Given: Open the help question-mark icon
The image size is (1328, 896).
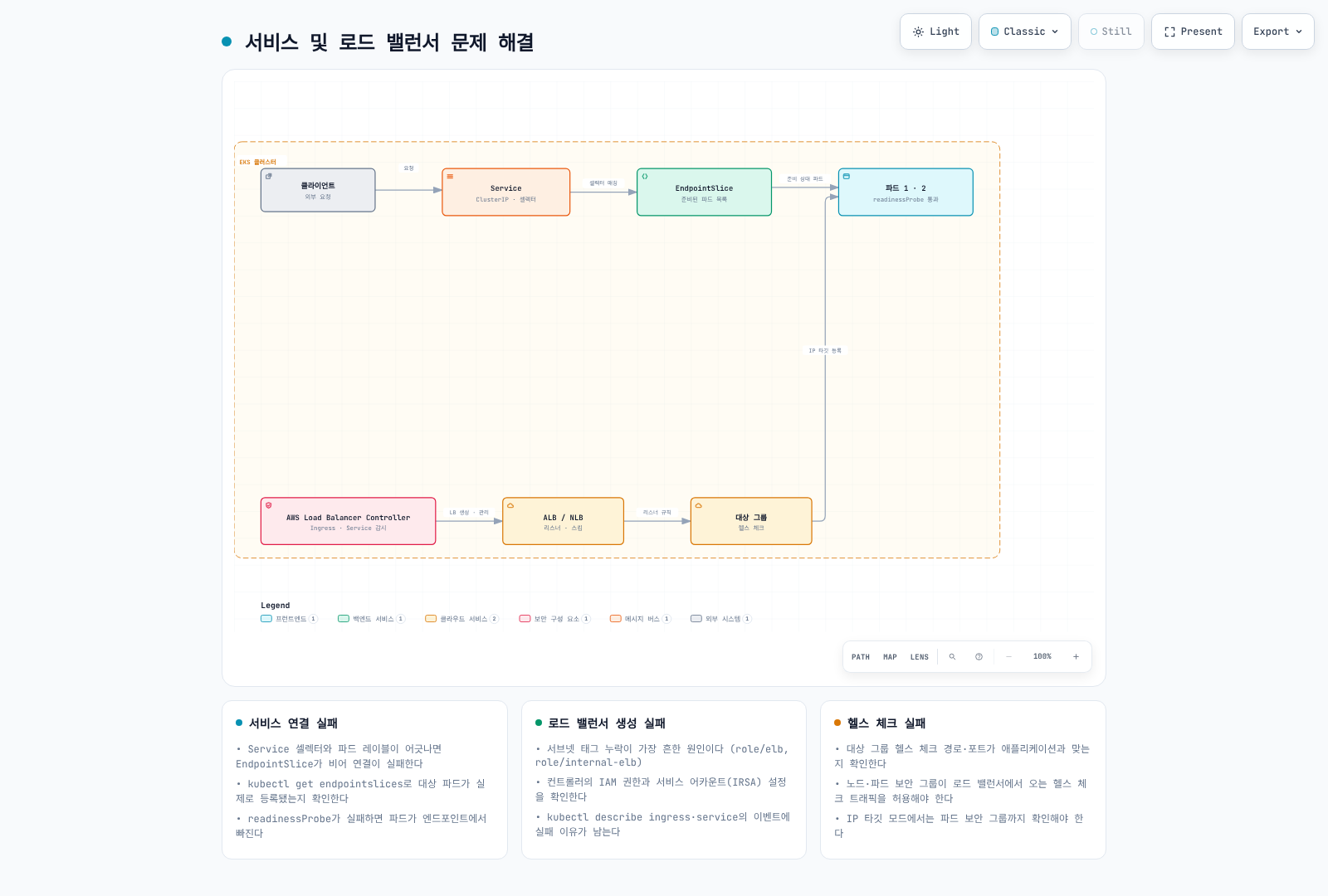Looking at the screenshot, I should pyautogui.click(x=979, y=657).
